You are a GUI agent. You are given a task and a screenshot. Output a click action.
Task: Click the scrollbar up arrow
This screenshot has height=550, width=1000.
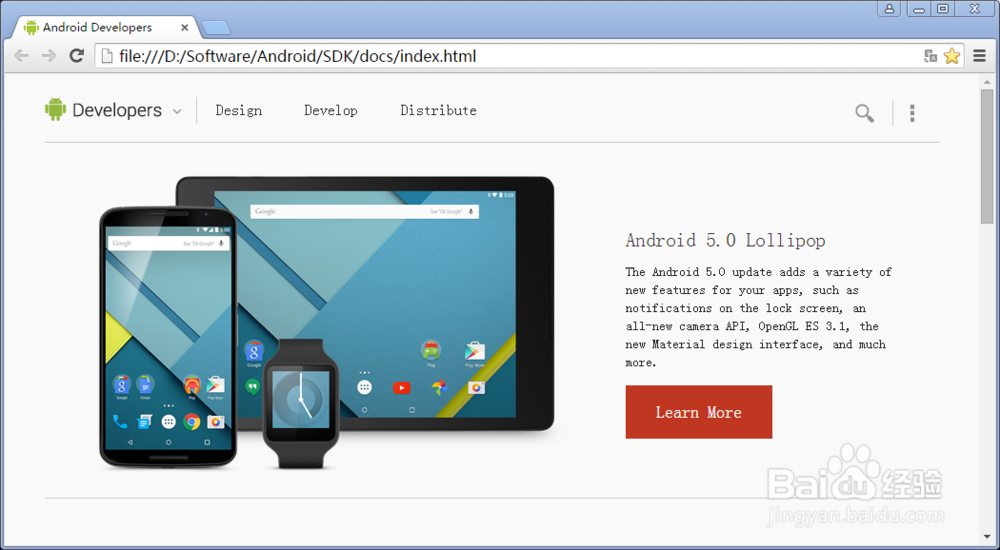987,82
